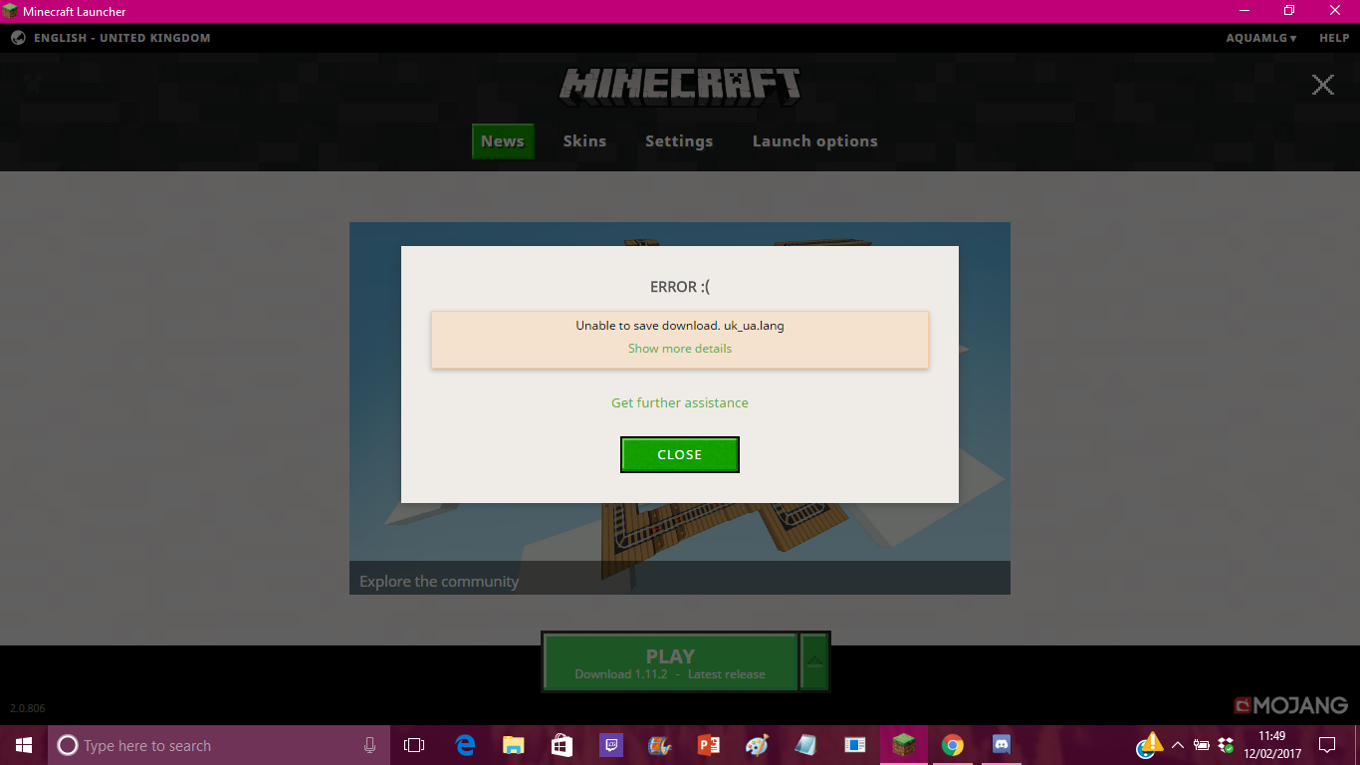Click the Get further assistance link
This screenshot has height=765, width=1360.
[680, 402]
